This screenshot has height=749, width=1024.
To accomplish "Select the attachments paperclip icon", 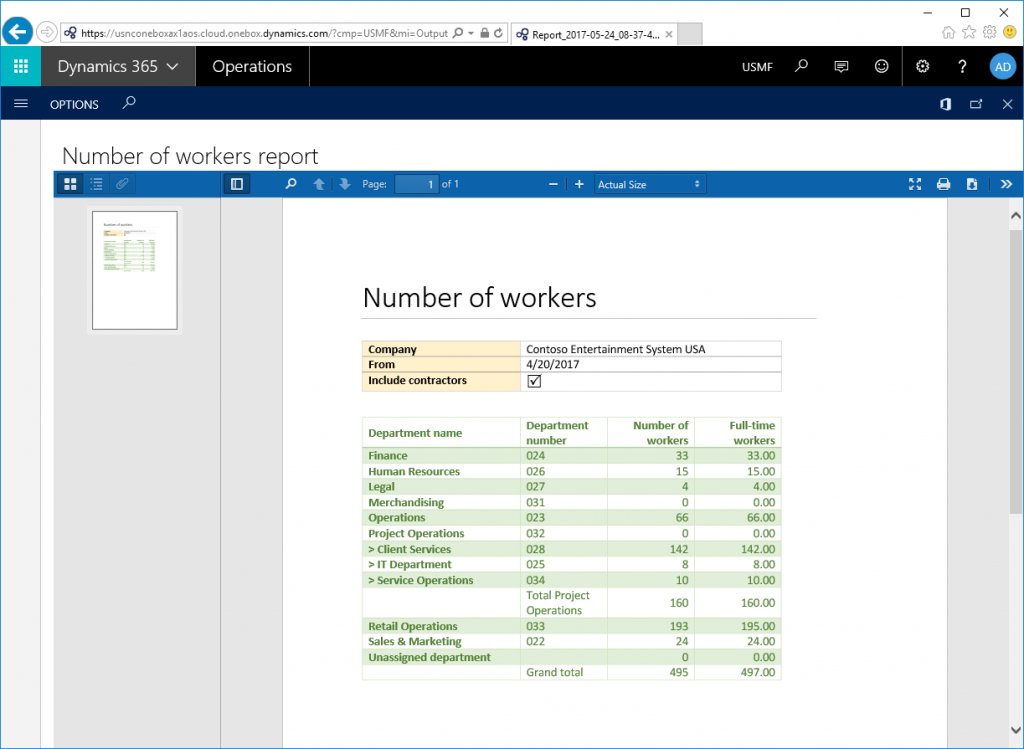I will [x=122, y=184].
